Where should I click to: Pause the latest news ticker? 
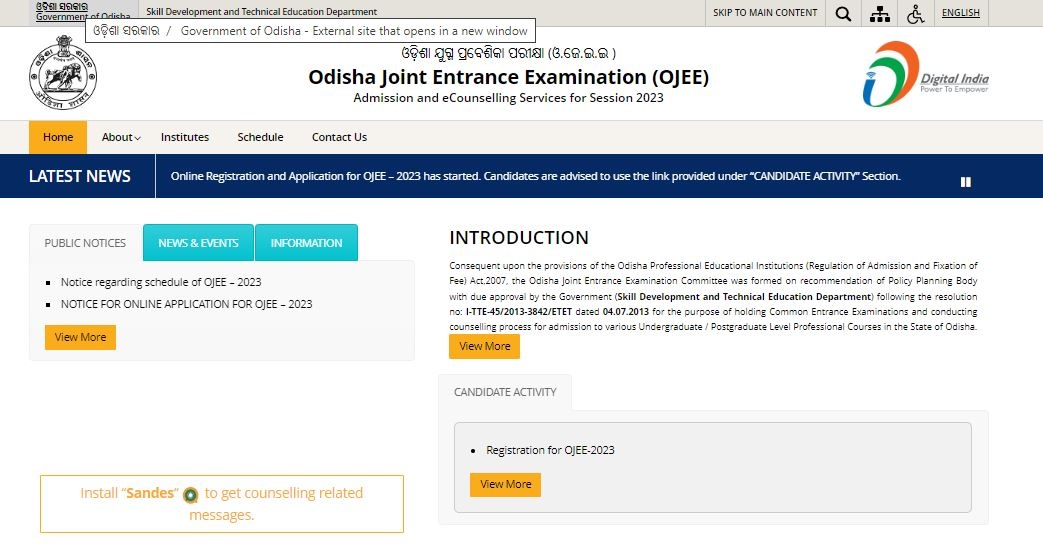click(x=966, y=182)
